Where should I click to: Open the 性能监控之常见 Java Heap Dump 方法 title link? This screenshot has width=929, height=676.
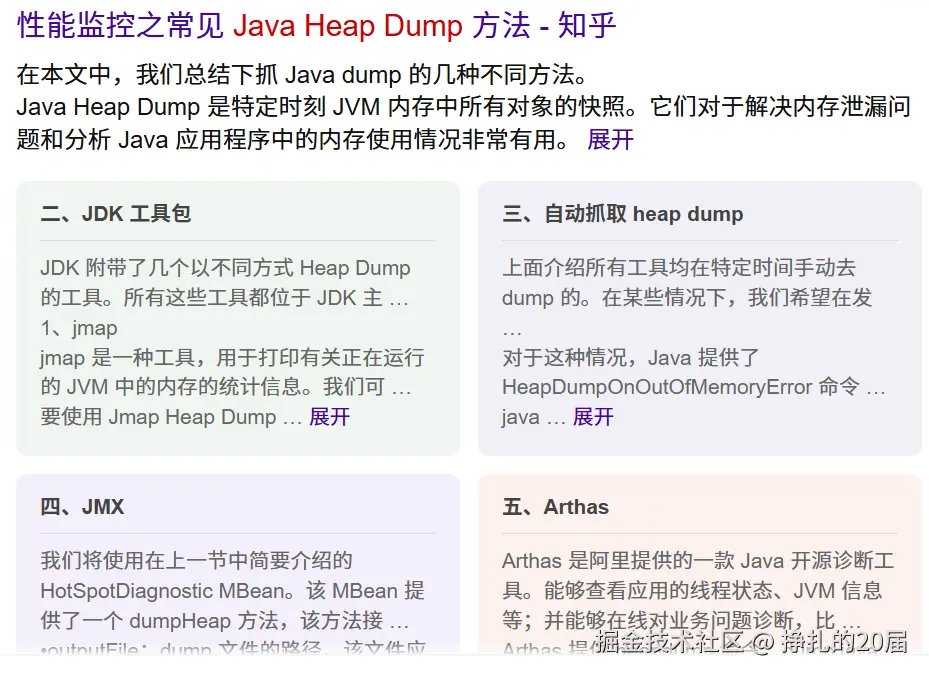(316, 26)
